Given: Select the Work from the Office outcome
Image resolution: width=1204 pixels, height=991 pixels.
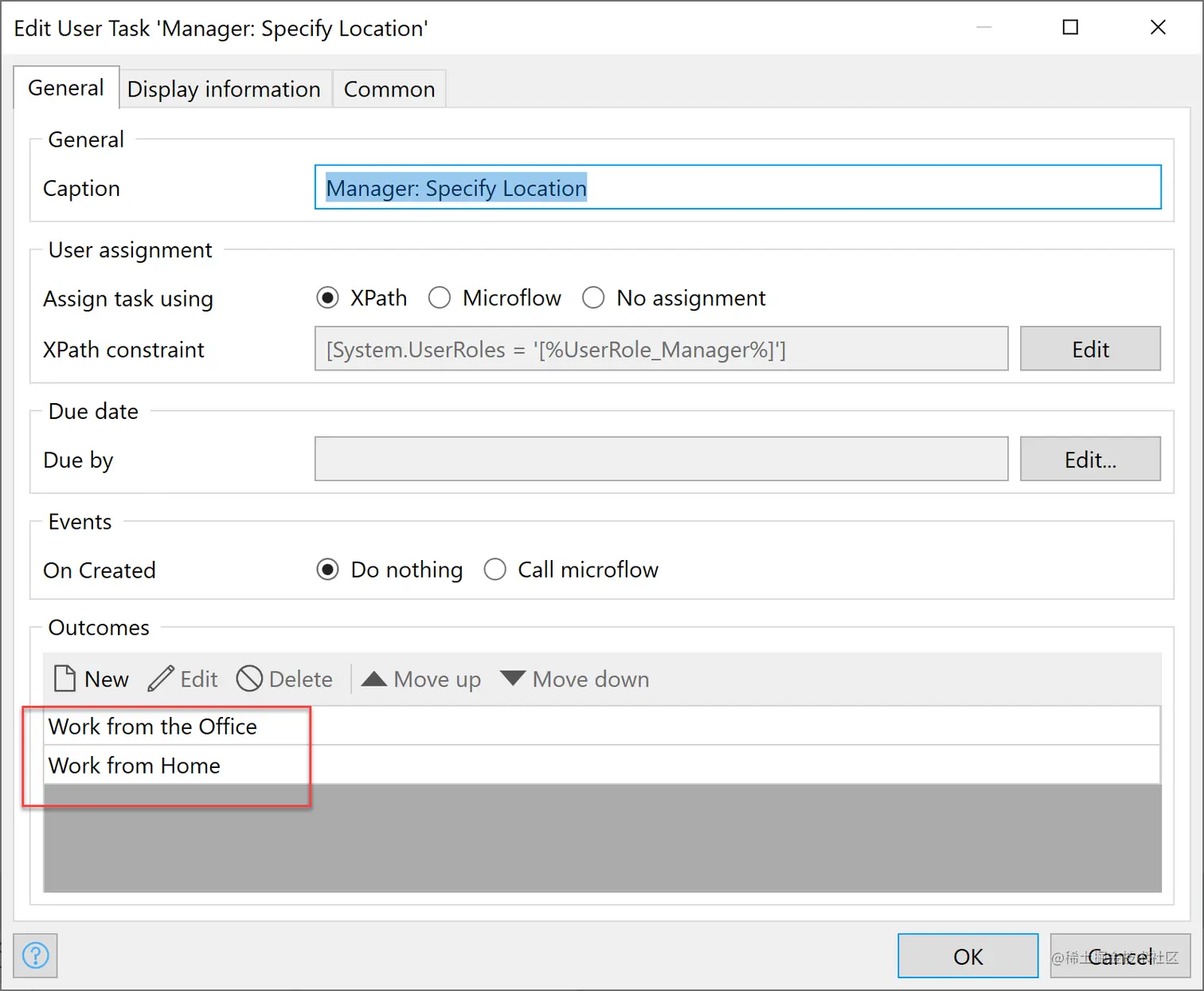Looking at the screenshot, I should (x=153, y=727).
